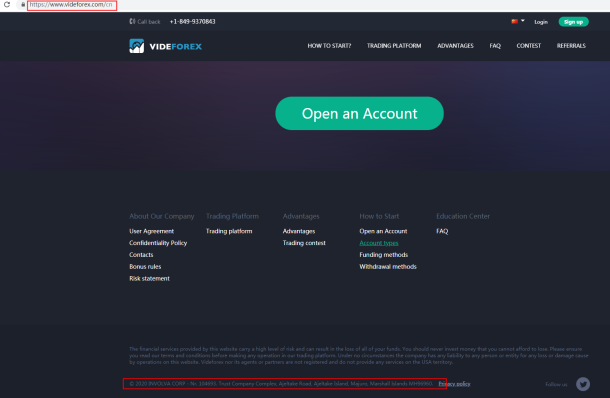
Task: Open Privacy policy link
Action: pyautogui.click(x=454, y=384)
